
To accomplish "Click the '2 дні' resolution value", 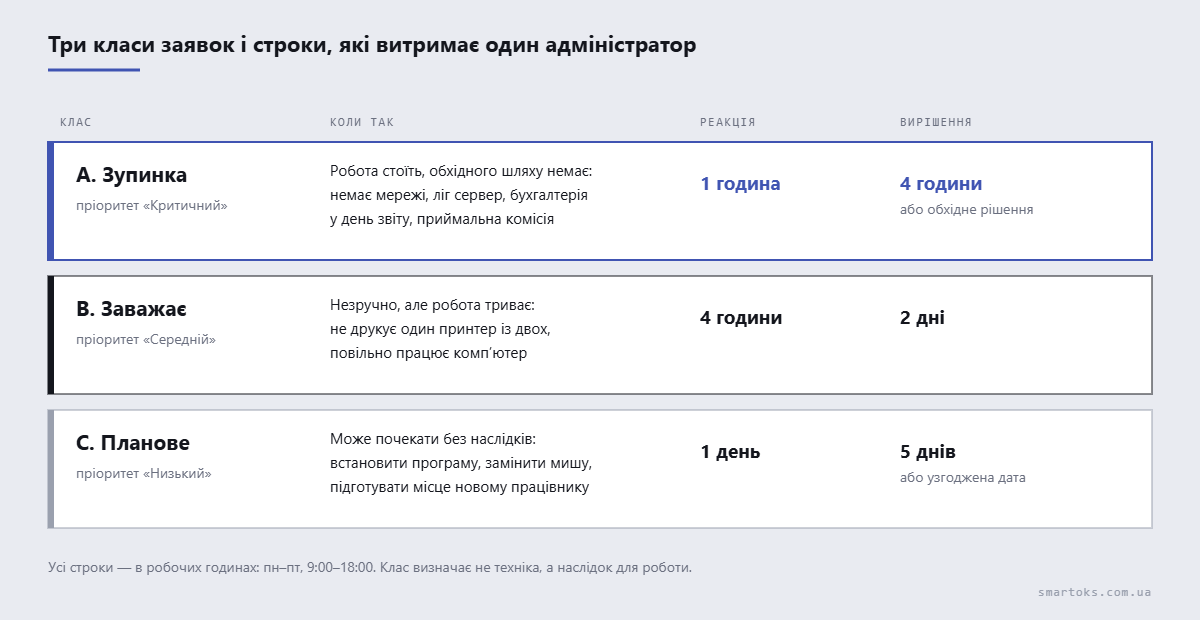I will pyautogui.click(x=922, y=318).
